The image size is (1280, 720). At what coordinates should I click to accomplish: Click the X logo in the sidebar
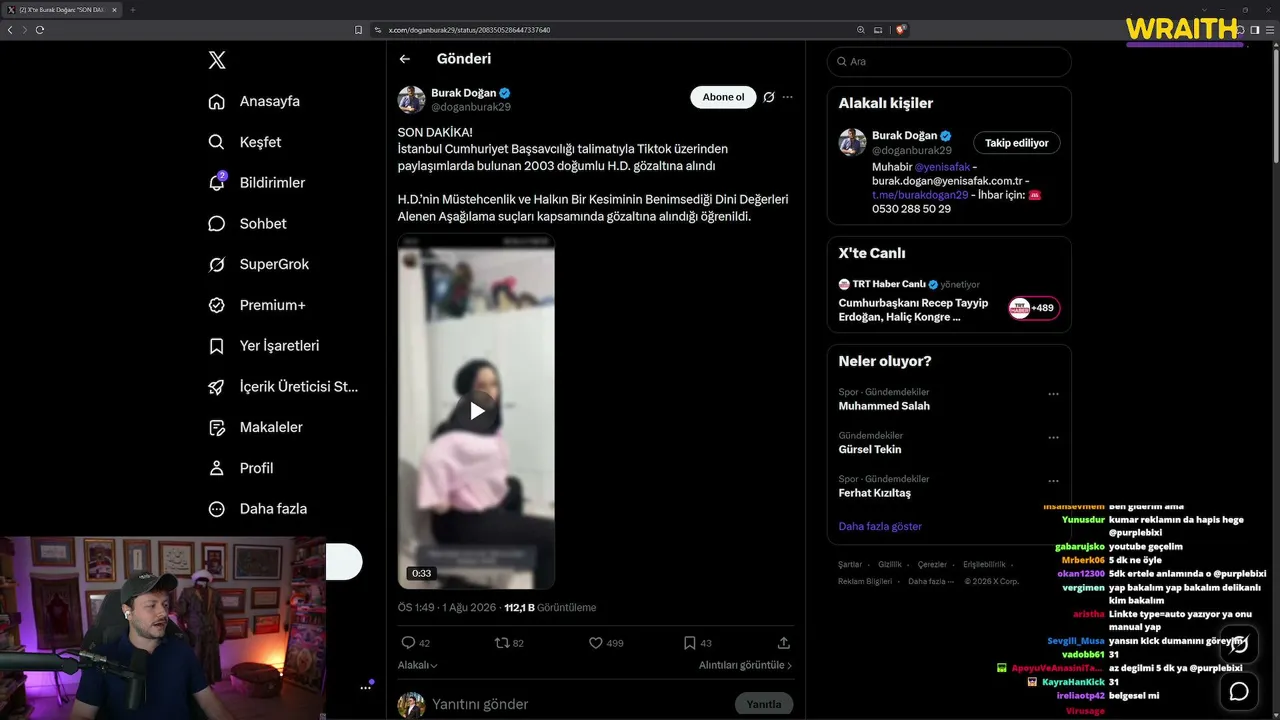click(217, 60)
